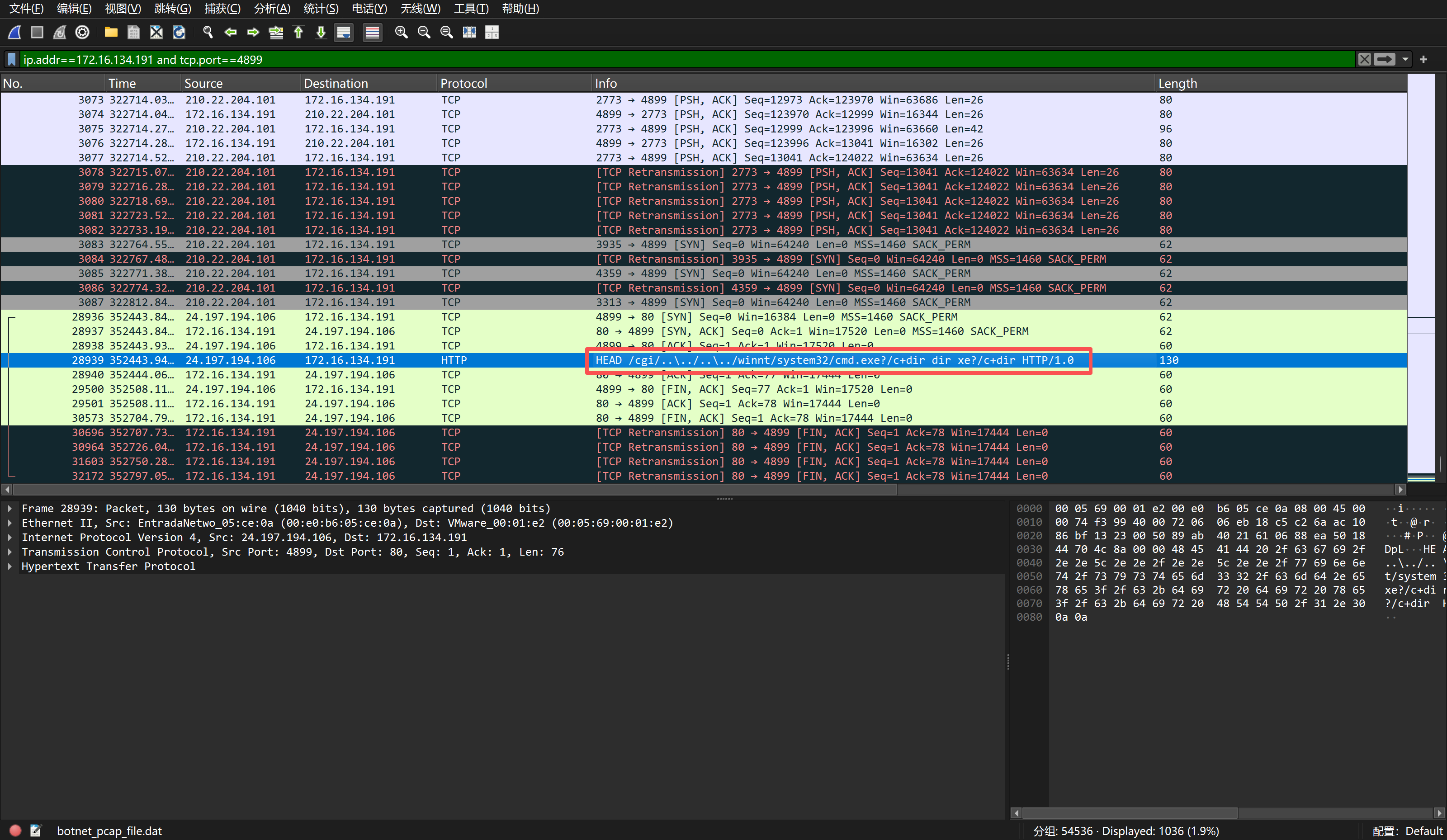
Task: Clear the display filter with X button
Action: pos(1365,60)
